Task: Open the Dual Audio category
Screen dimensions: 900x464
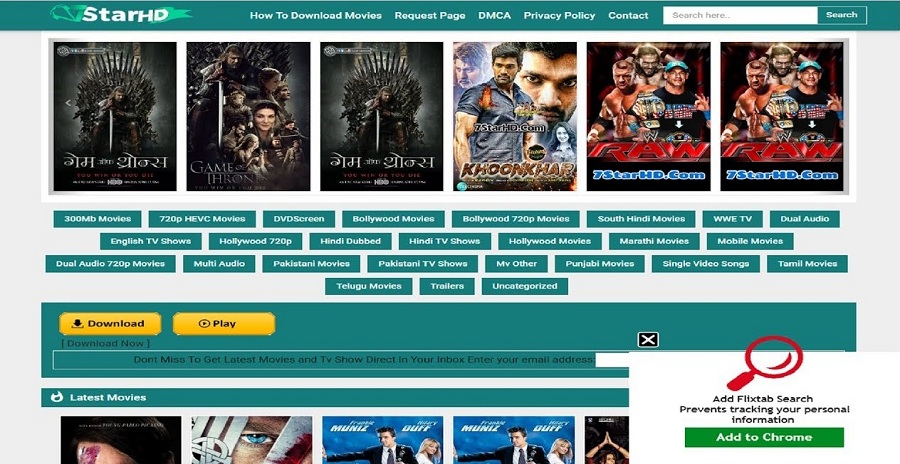Action: 805,219
